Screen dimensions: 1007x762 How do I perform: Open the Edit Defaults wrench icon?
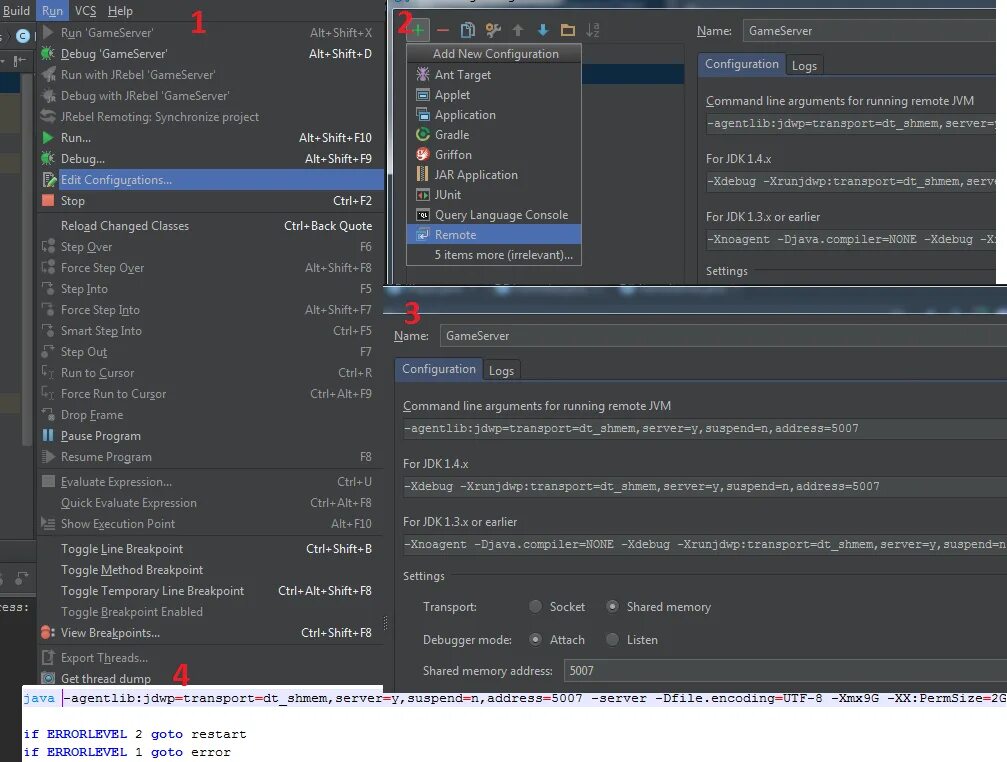[493, 30]
